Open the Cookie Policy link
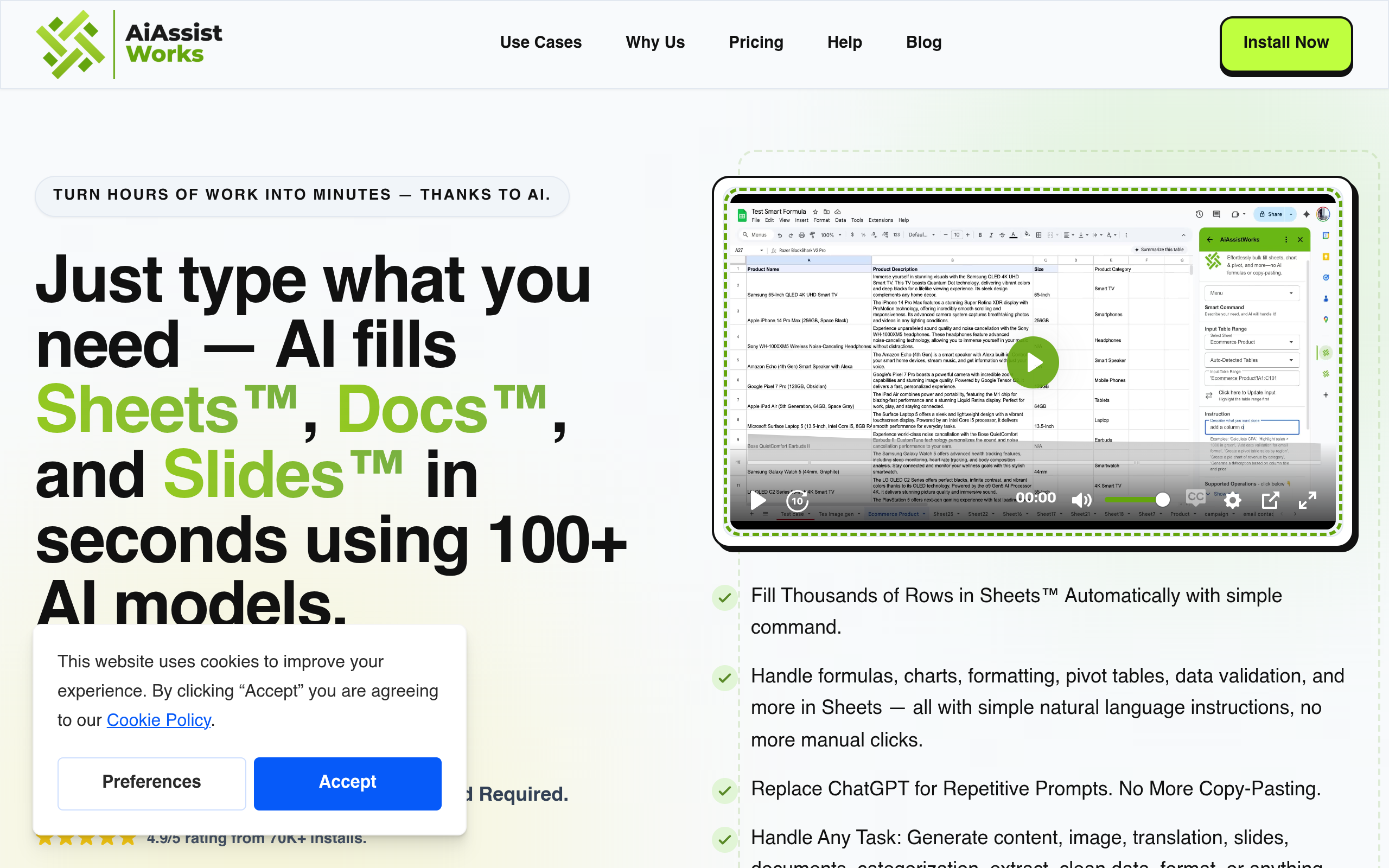Screen dimensions: 1389x868 158,720
